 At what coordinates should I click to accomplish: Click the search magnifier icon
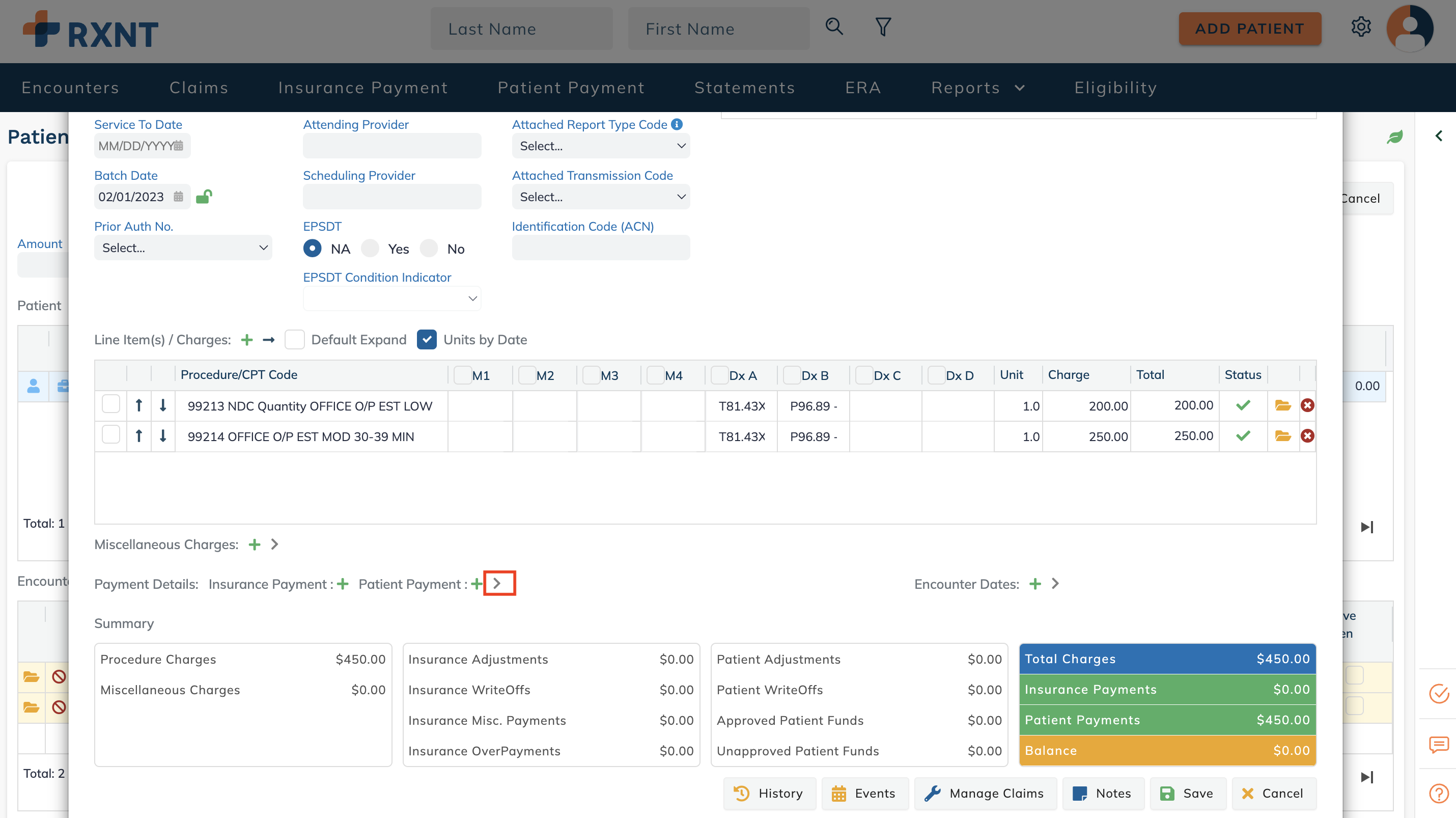pos(834,26)
